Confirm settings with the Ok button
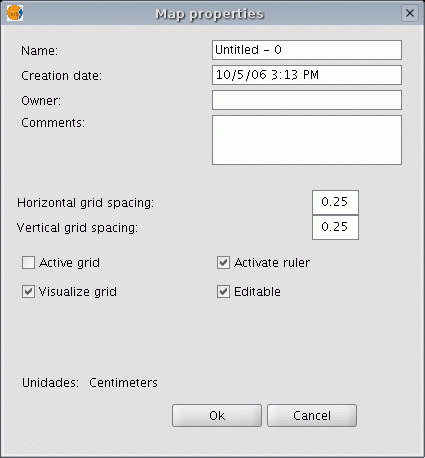This screenshot has width=425, height=458. click(217, 416)
